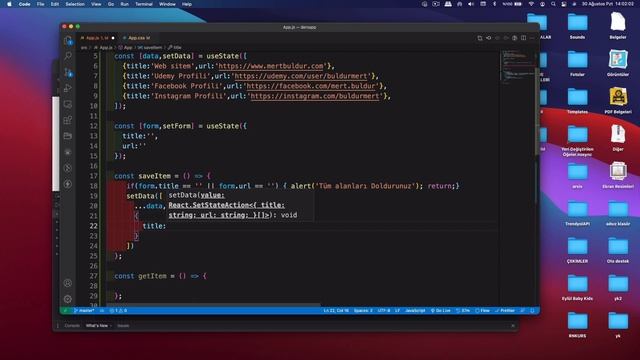Click the saveItem breadcrumb
Screen dimensions: 640x360
click(x=150, y=48)
